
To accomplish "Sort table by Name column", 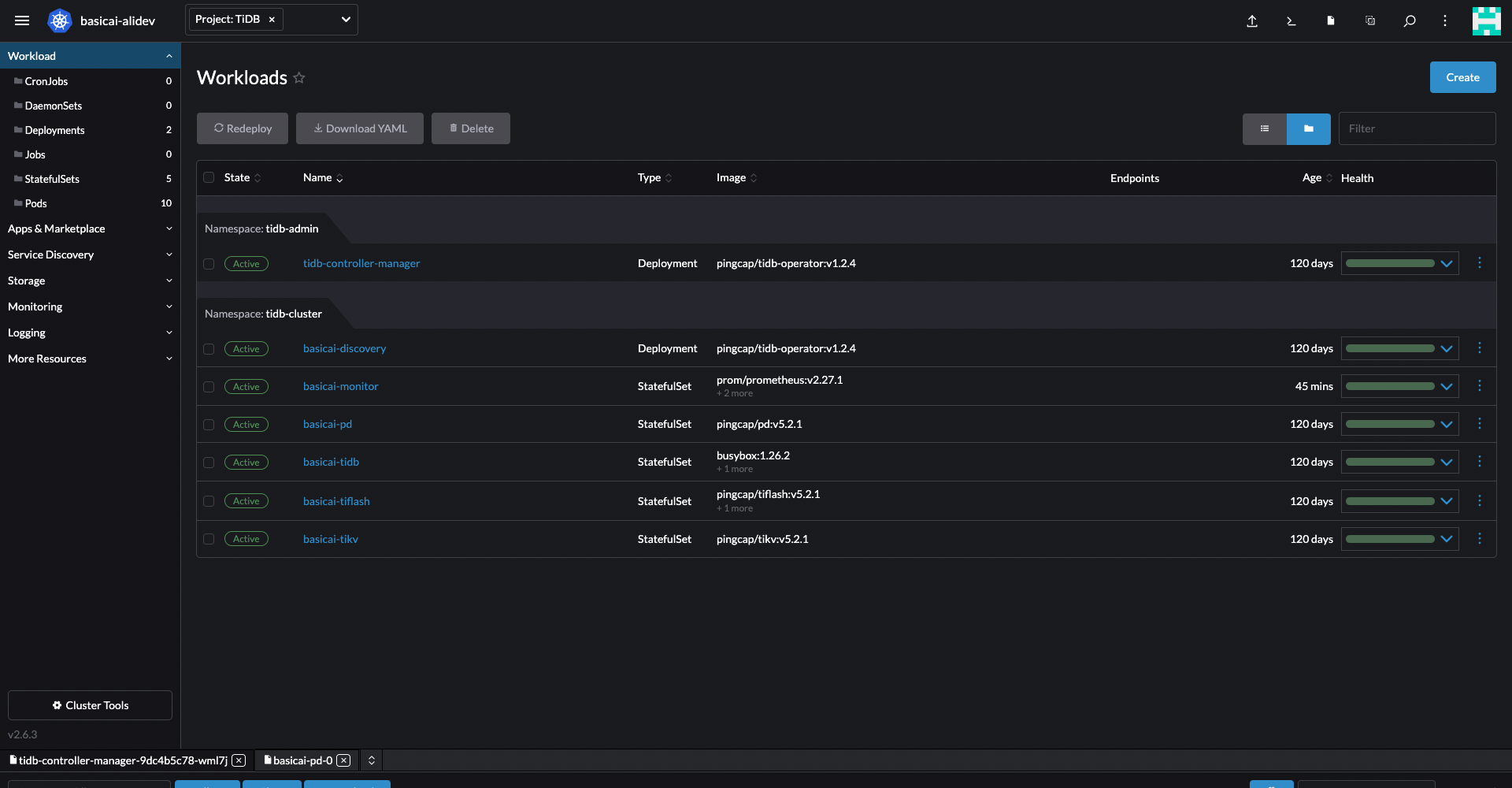I will click(x=323, y=177).
